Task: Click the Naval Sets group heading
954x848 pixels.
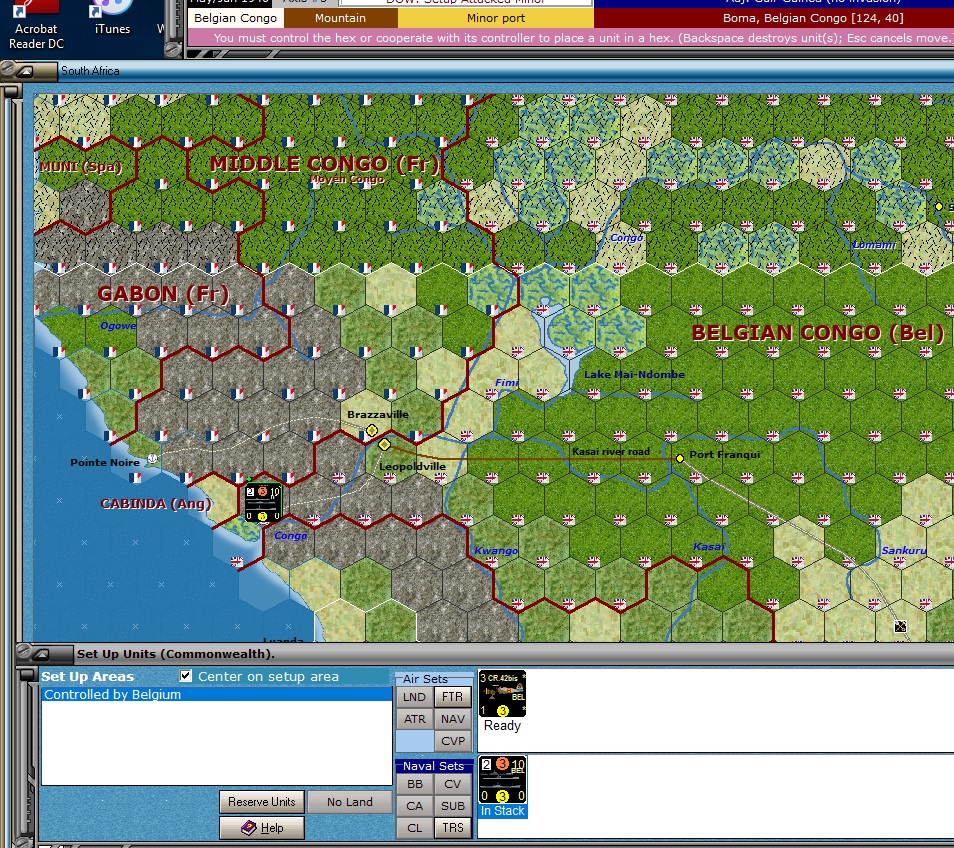Action: click(433, 766)
